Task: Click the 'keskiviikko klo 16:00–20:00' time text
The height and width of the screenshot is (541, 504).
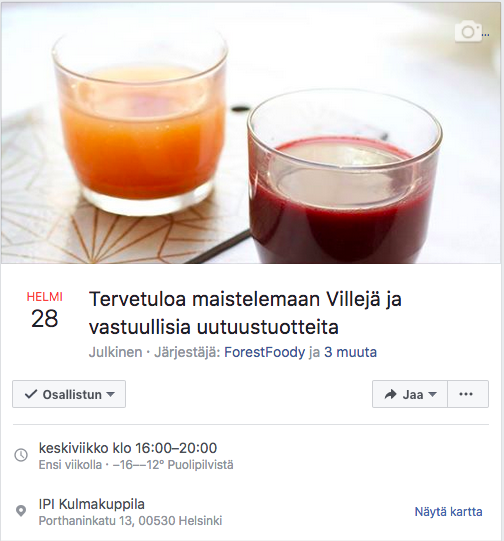Action: (x=128, y=448)
